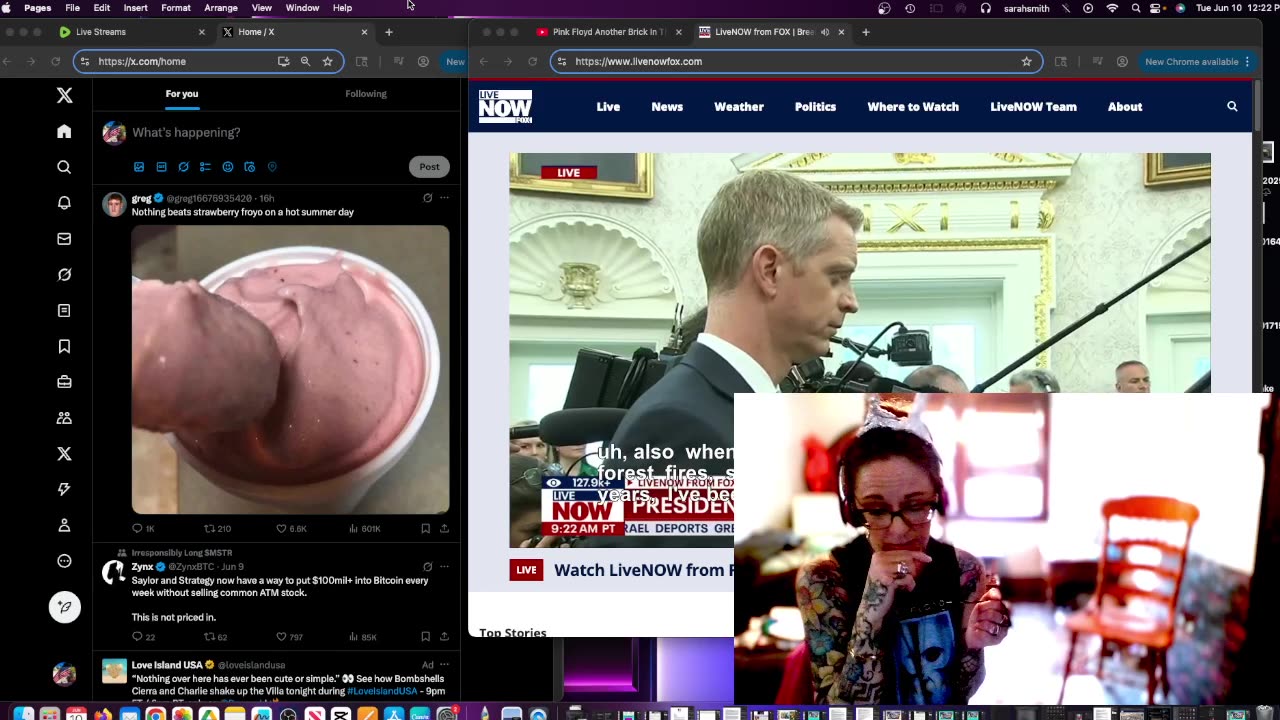The width and height of the screenshot is (1280, 720).
Task: Open LiveNOW Team link
Action: 1033,106
